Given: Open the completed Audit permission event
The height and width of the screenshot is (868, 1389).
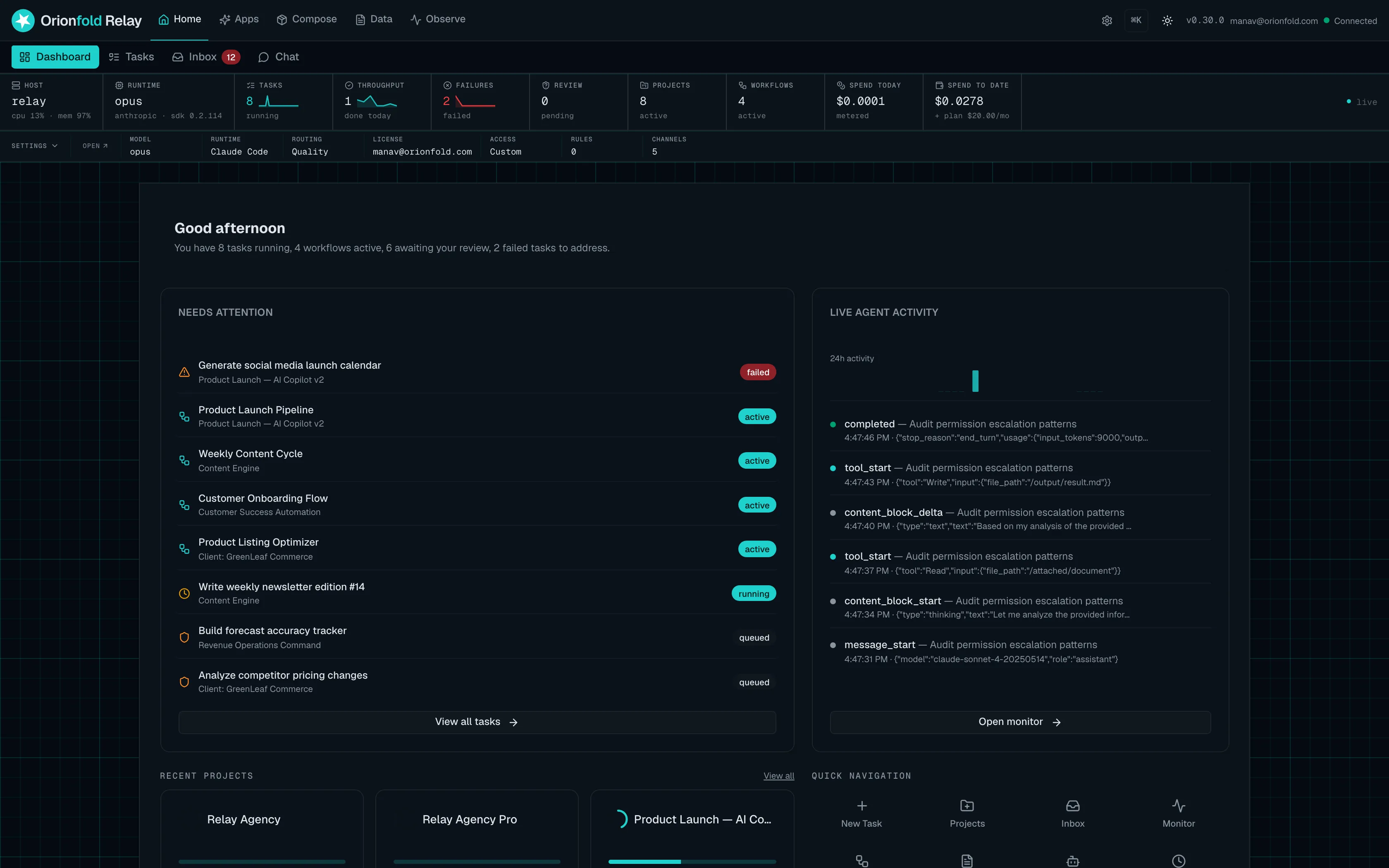Looking at the screenshot, I should coord(1020,430).
